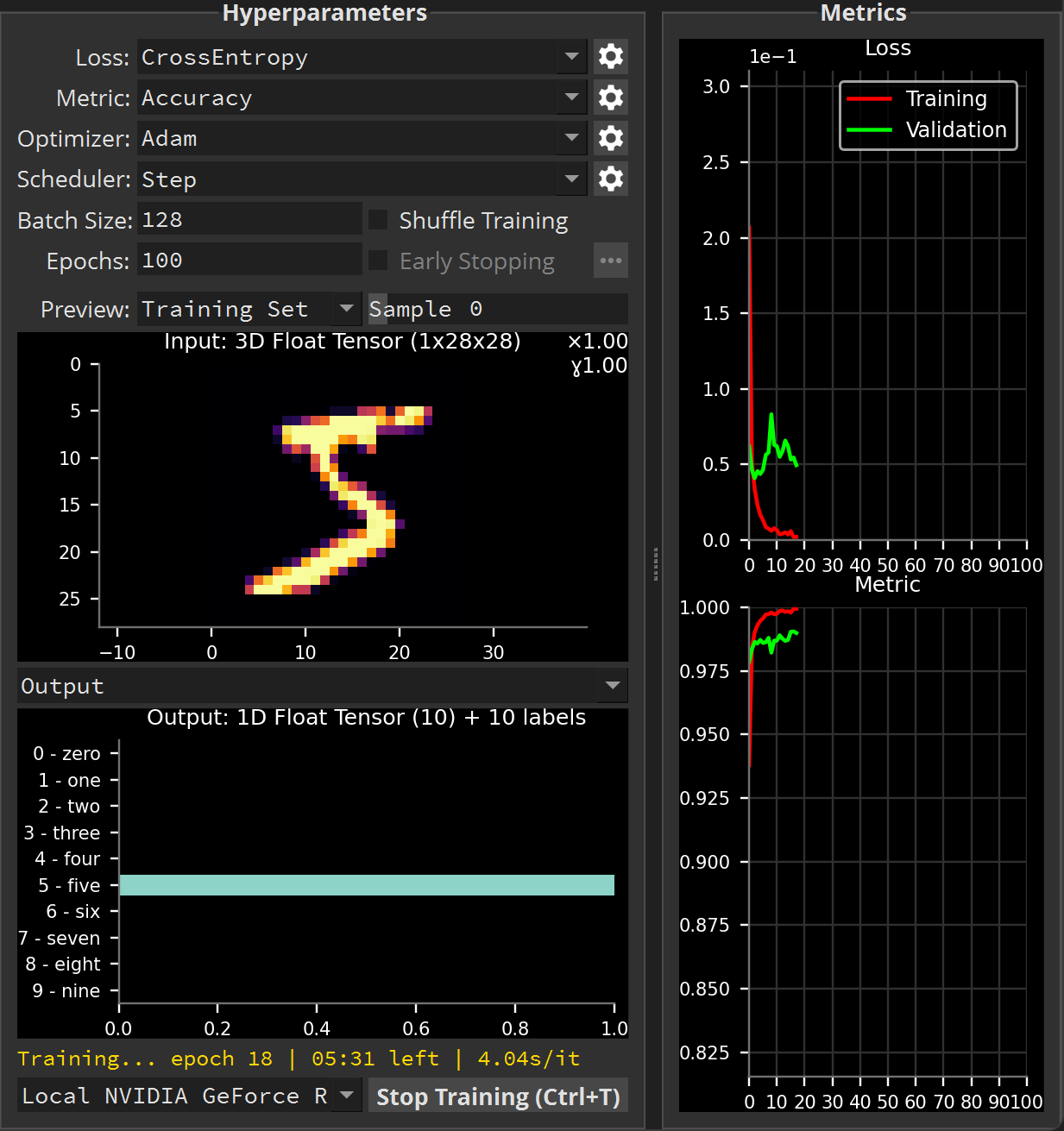Click the Validation legend entry in Loss plot

pyautogui.click(x=927, y=129)
